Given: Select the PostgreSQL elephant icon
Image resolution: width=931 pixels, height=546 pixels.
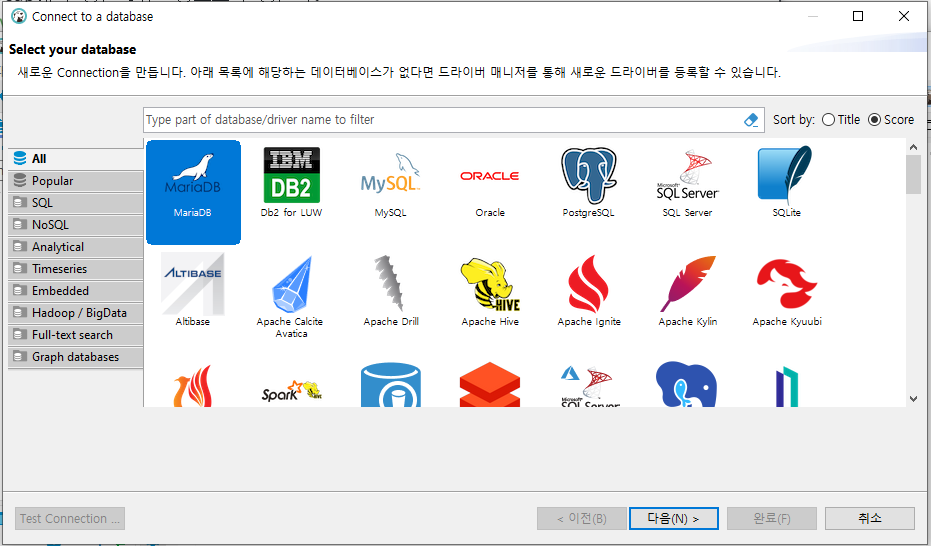Looking at the screenshot, I should [588, 183].
